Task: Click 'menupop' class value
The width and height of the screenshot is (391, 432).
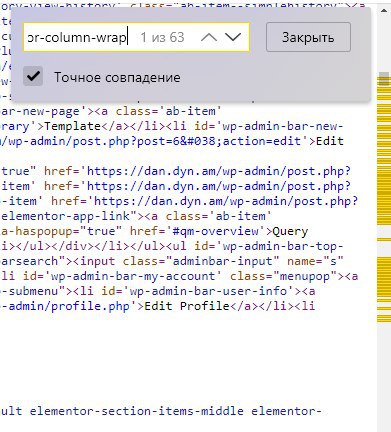Action: (305, 276)
